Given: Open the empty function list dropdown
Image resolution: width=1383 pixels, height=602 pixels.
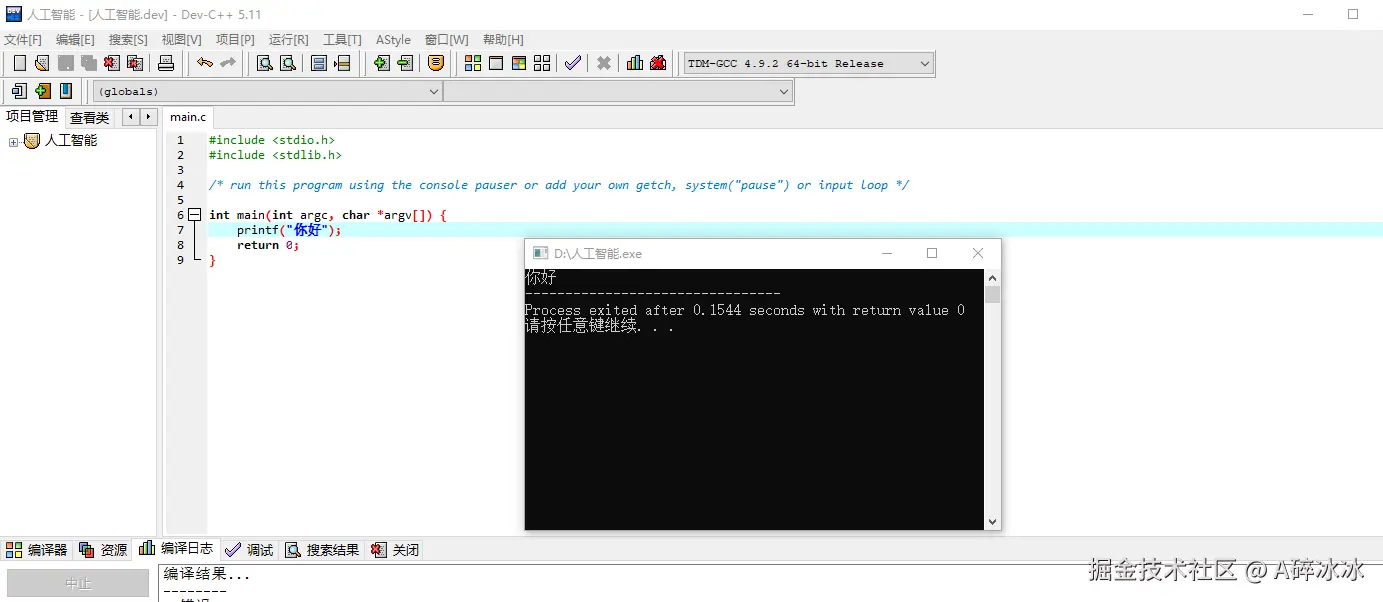Looking at the screenshot, I should coord(618,91).
